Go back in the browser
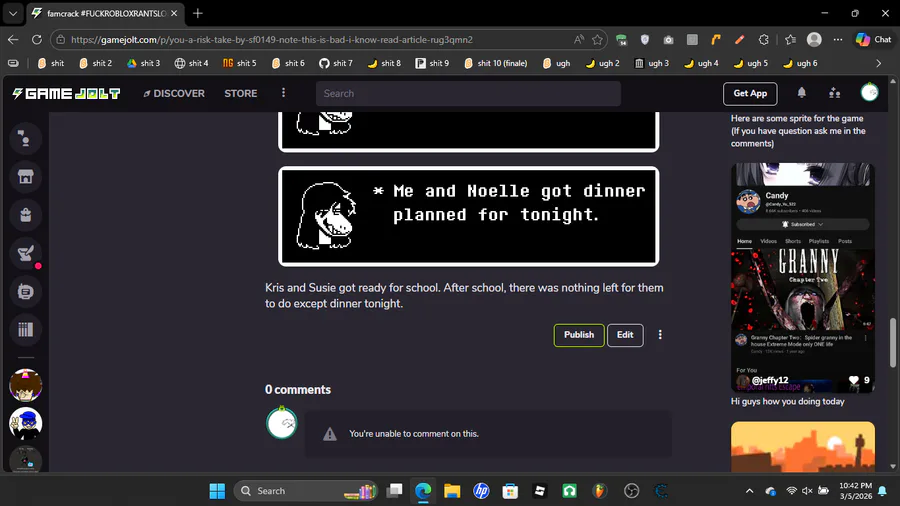The width and height of the screenshot is (900, 506). point(13,40)
